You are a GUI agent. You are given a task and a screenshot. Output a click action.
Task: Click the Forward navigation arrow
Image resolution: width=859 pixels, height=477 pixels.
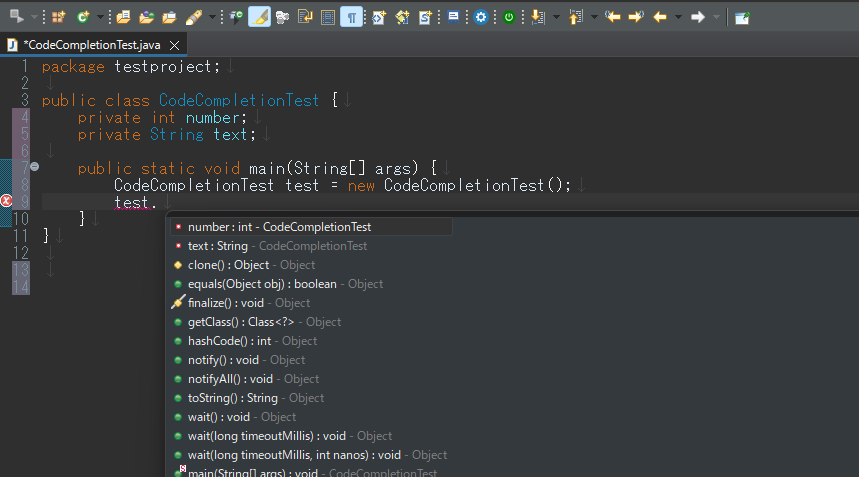[697, 18]
